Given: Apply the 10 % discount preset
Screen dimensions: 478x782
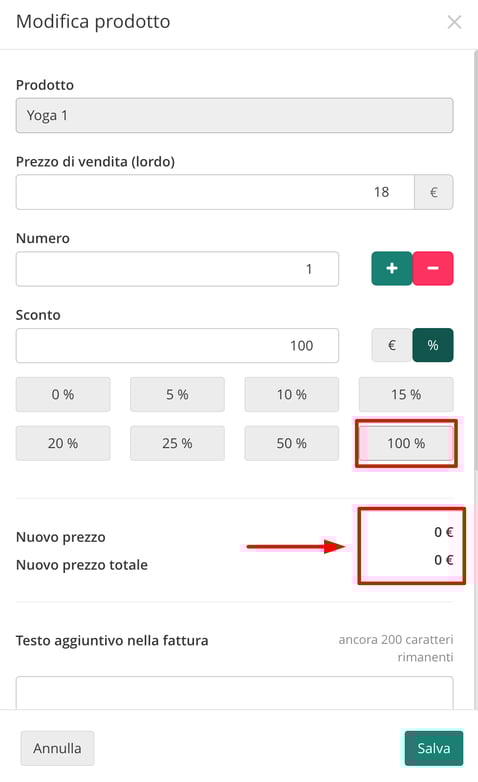Looking at the screenshot, I should 292,394.
